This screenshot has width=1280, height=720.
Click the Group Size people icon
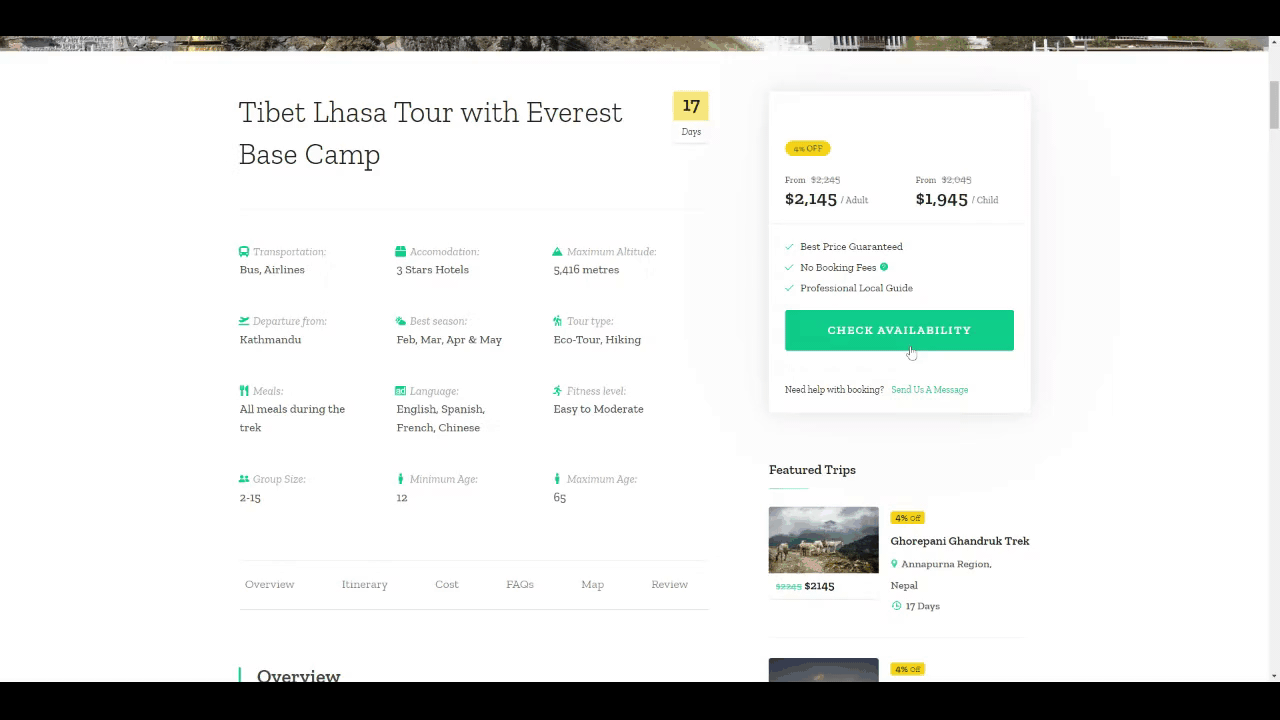pyautogui.click(x=244, y=479)
